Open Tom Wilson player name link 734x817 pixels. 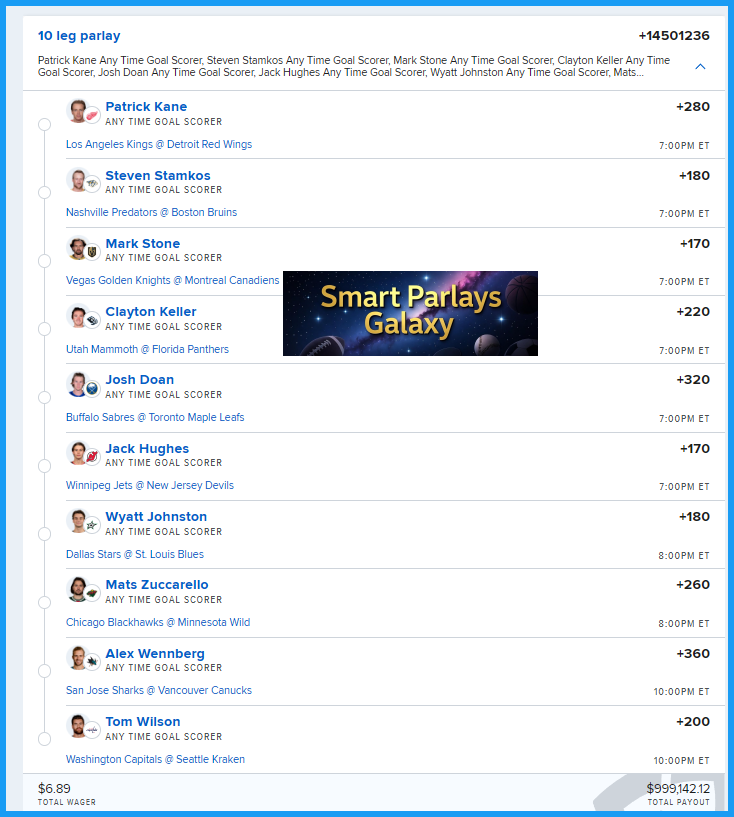pos(143,722)
